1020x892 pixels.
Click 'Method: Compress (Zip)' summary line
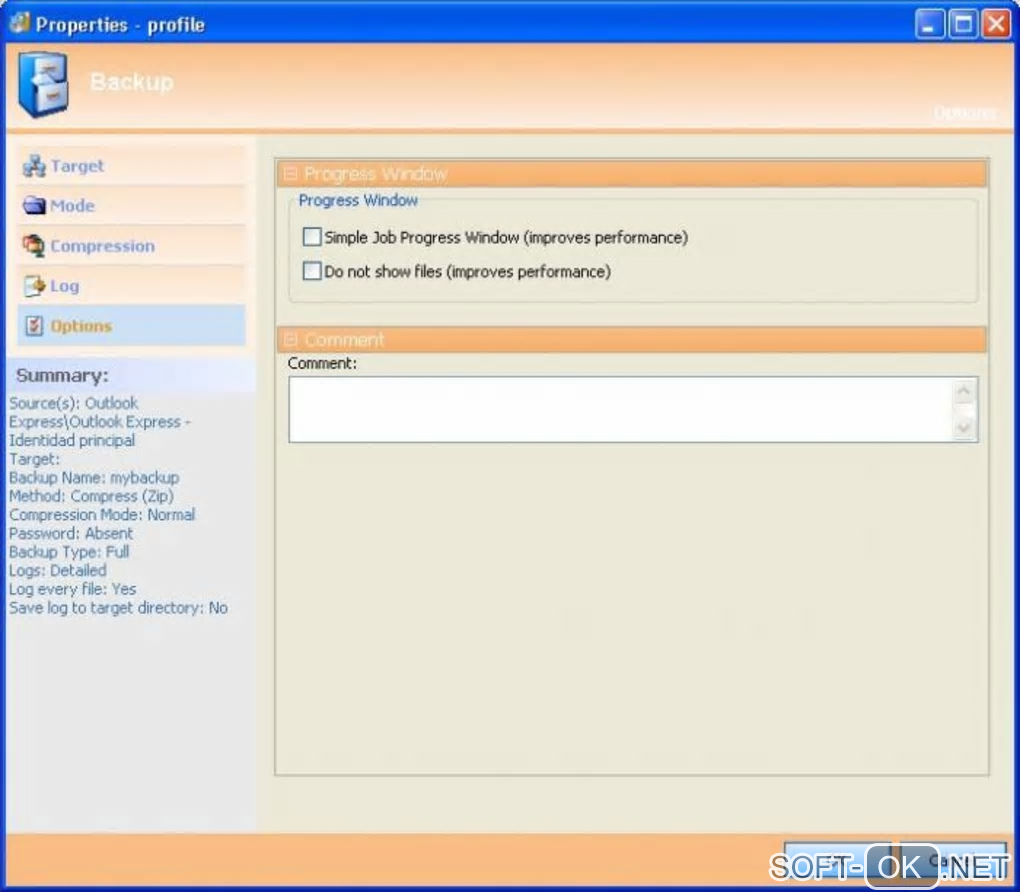point(91,496)
